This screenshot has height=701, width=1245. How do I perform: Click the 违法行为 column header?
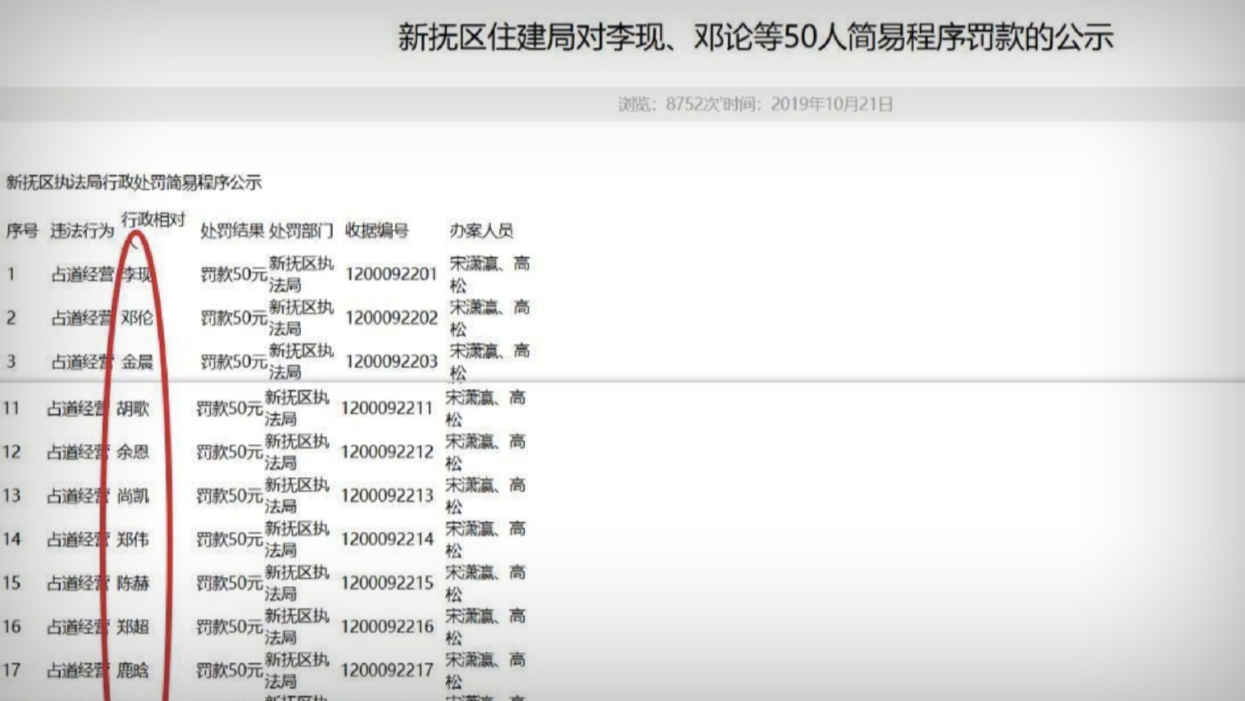click(x=82, y=231)
